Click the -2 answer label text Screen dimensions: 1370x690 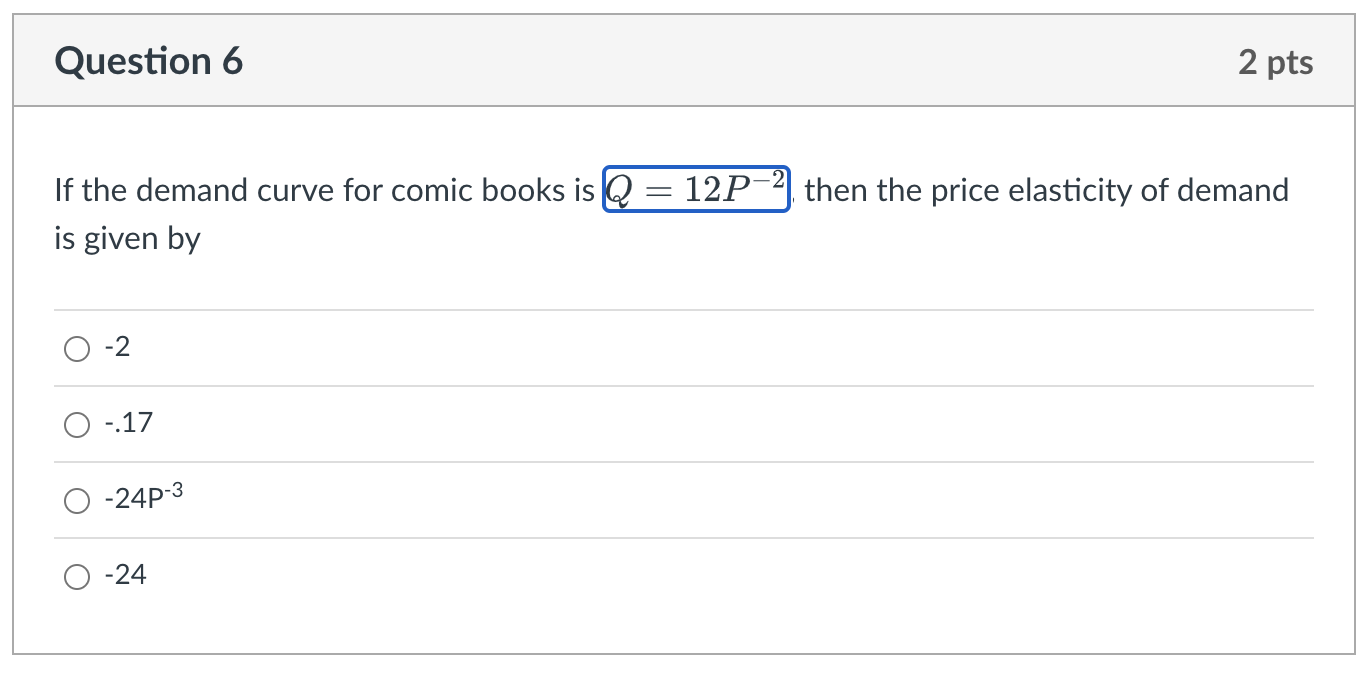click(x=113, y=346)
